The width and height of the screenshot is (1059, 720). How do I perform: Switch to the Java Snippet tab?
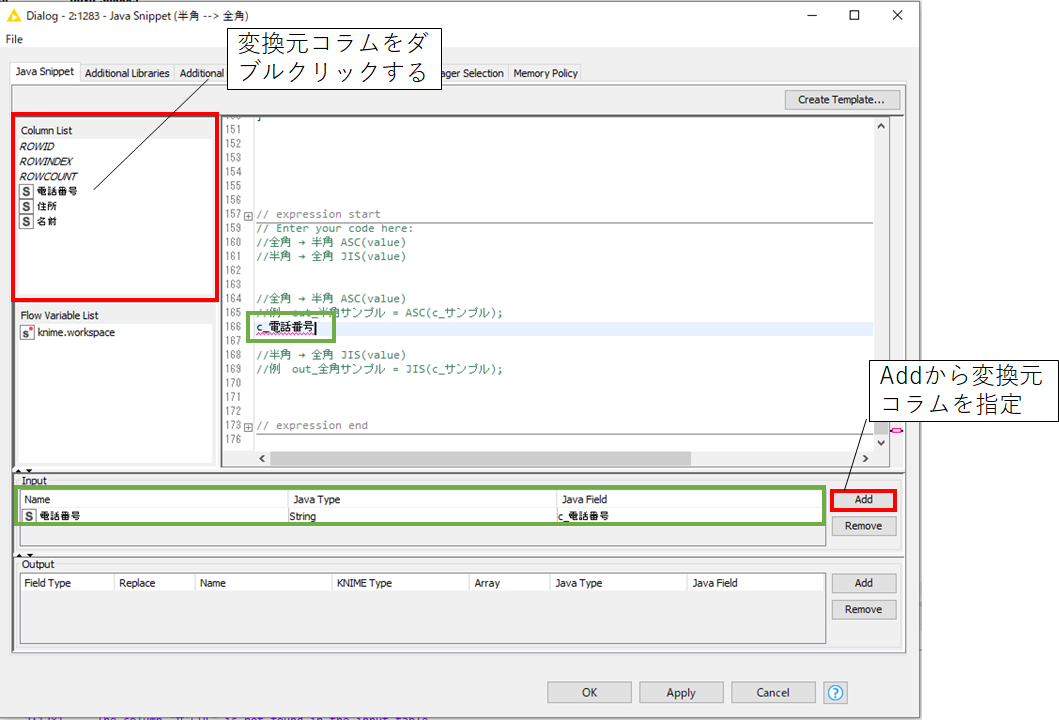click(x=45, y=72)
